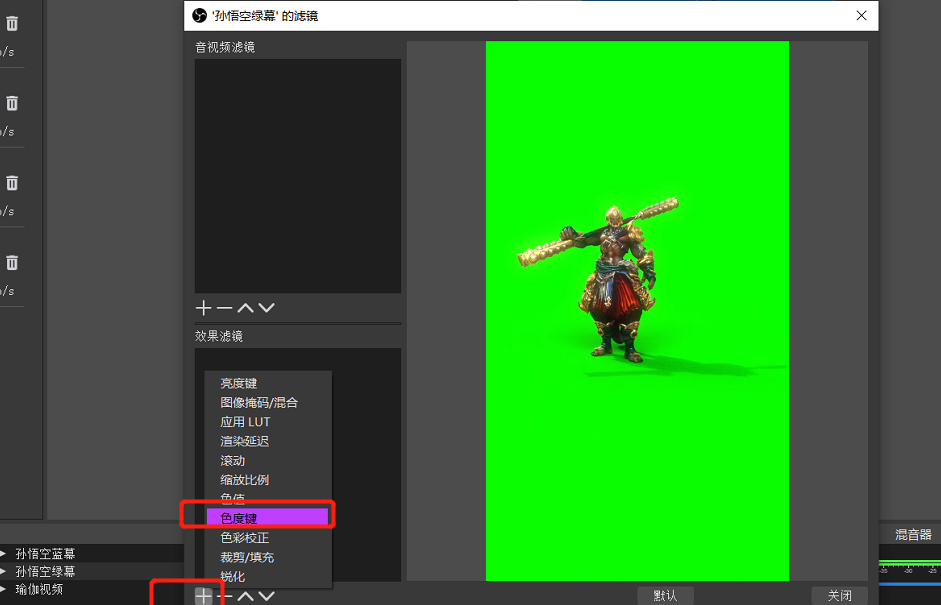The height and width of the screenshot is (605, 941).
Task: Click the 默认 defaults button
Action: pyautogui.click(x=665, y=595)
